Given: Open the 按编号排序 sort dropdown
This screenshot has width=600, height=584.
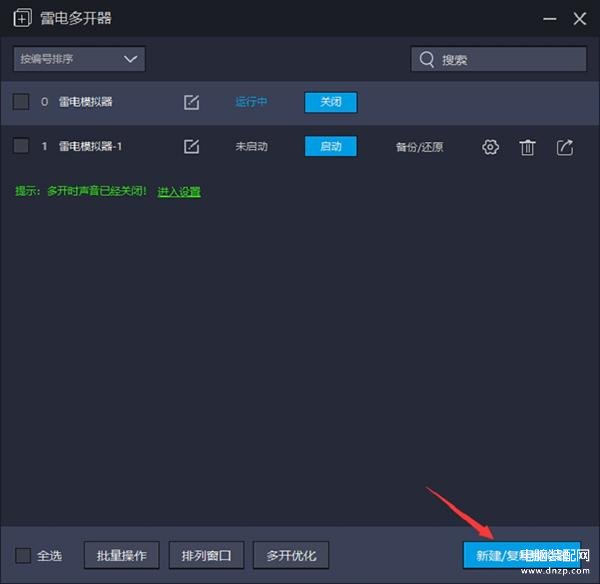Looking at the screenshot, I should 79,59.
